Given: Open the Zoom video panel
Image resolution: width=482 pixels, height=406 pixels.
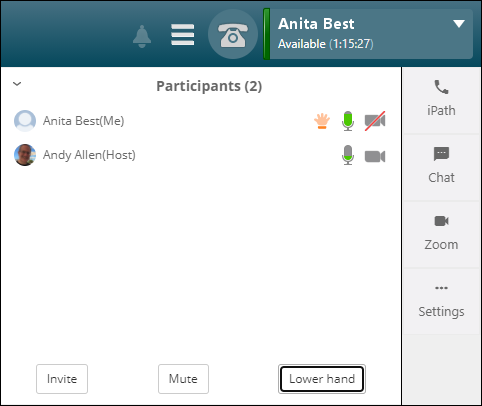Looking at the screenshot, I should click(441, 233).
